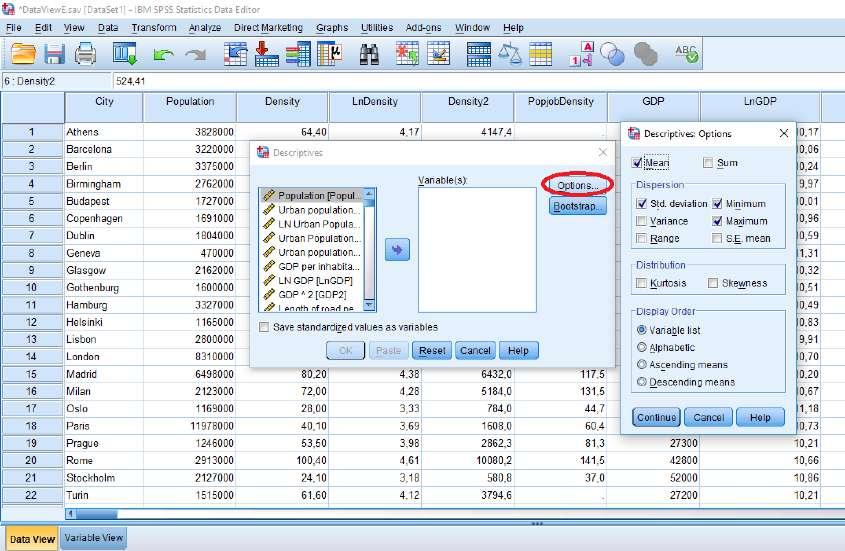The image size is (845, 551).
Task: Uncheck the Std. deviation checkbox
Action: point(641,204)
